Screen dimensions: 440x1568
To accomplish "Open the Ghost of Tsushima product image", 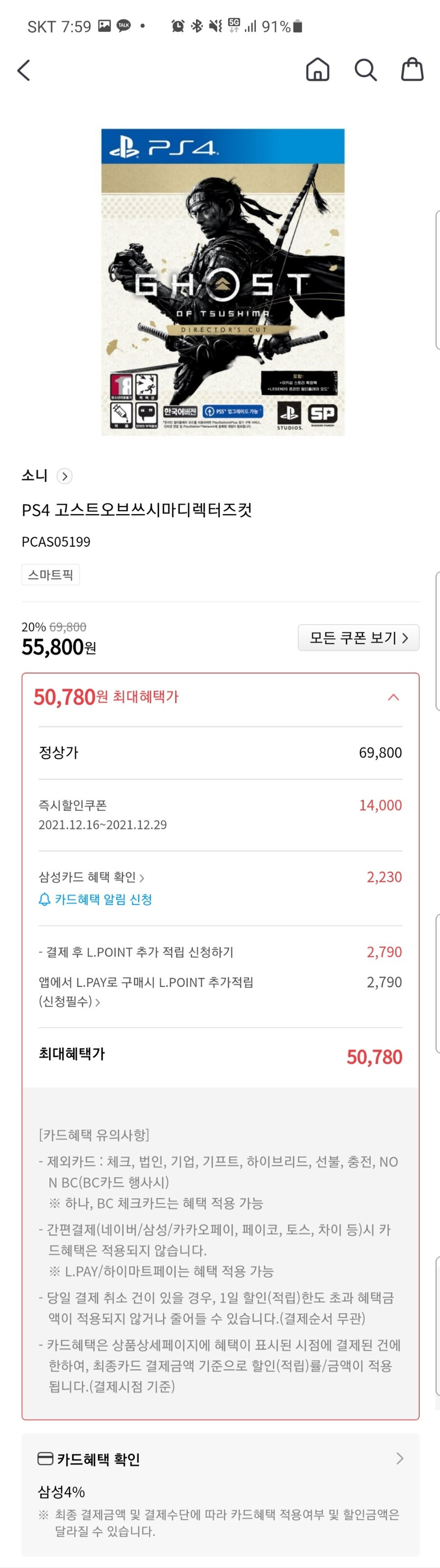I will [x=223, y=282].
